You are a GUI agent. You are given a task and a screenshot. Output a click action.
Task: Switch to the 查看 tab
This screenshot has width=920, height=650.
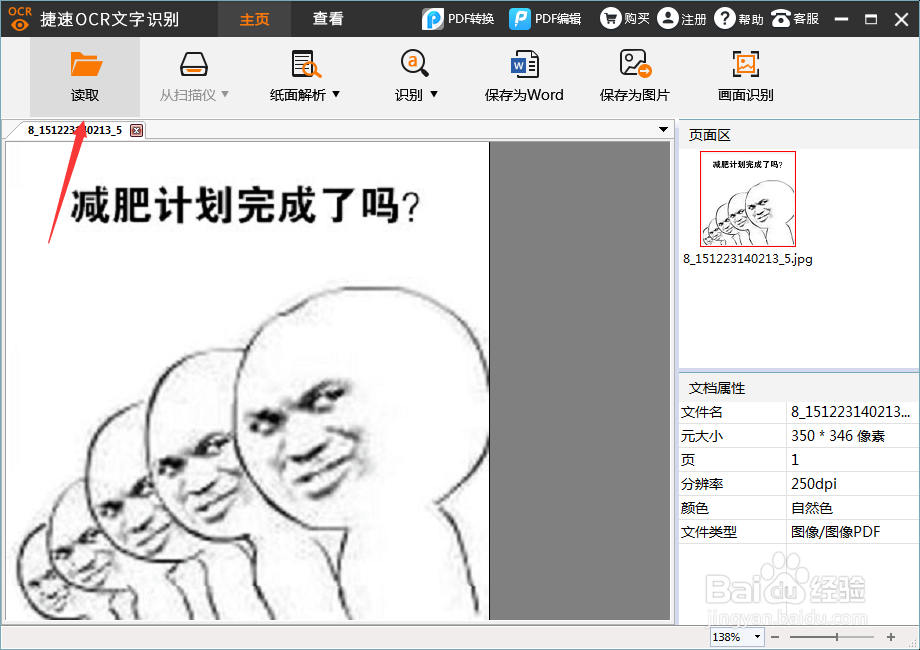click(x=327, y=19)
